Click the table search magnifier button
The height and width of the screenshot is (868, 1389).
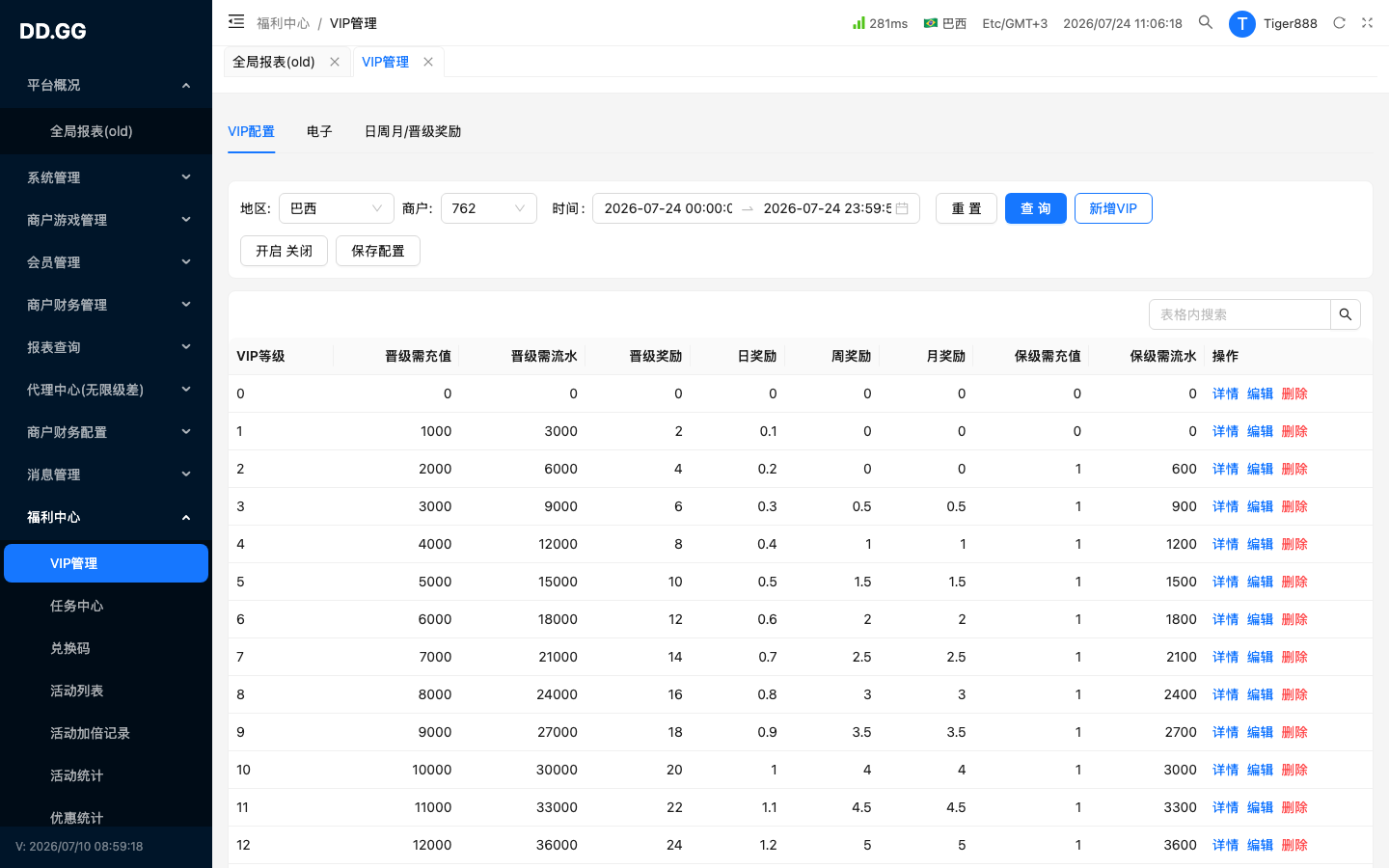point(1346,314)
